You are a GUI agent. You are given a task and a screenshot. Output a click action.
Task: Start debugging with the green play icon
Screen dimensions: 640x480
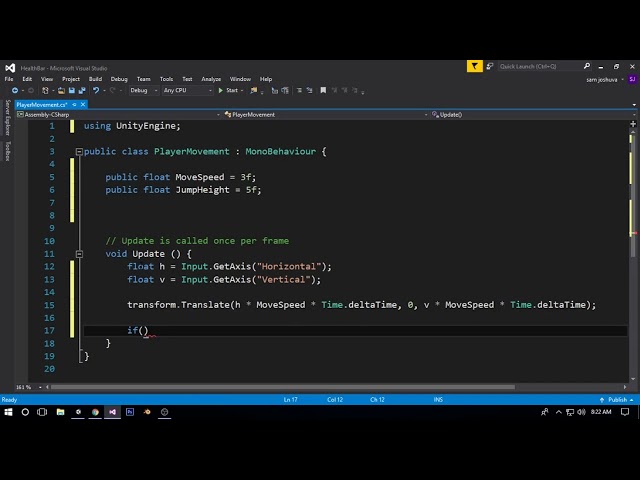click(221, 91)
